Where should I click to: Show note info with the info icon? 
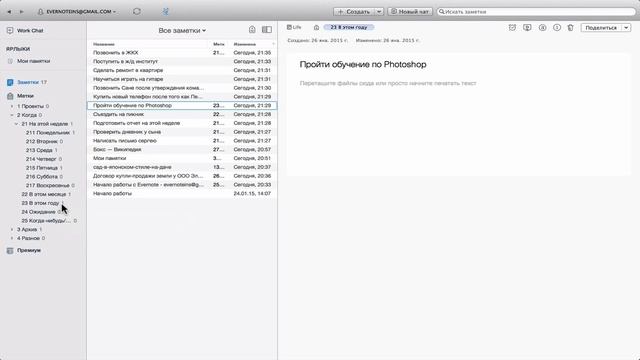557,27
